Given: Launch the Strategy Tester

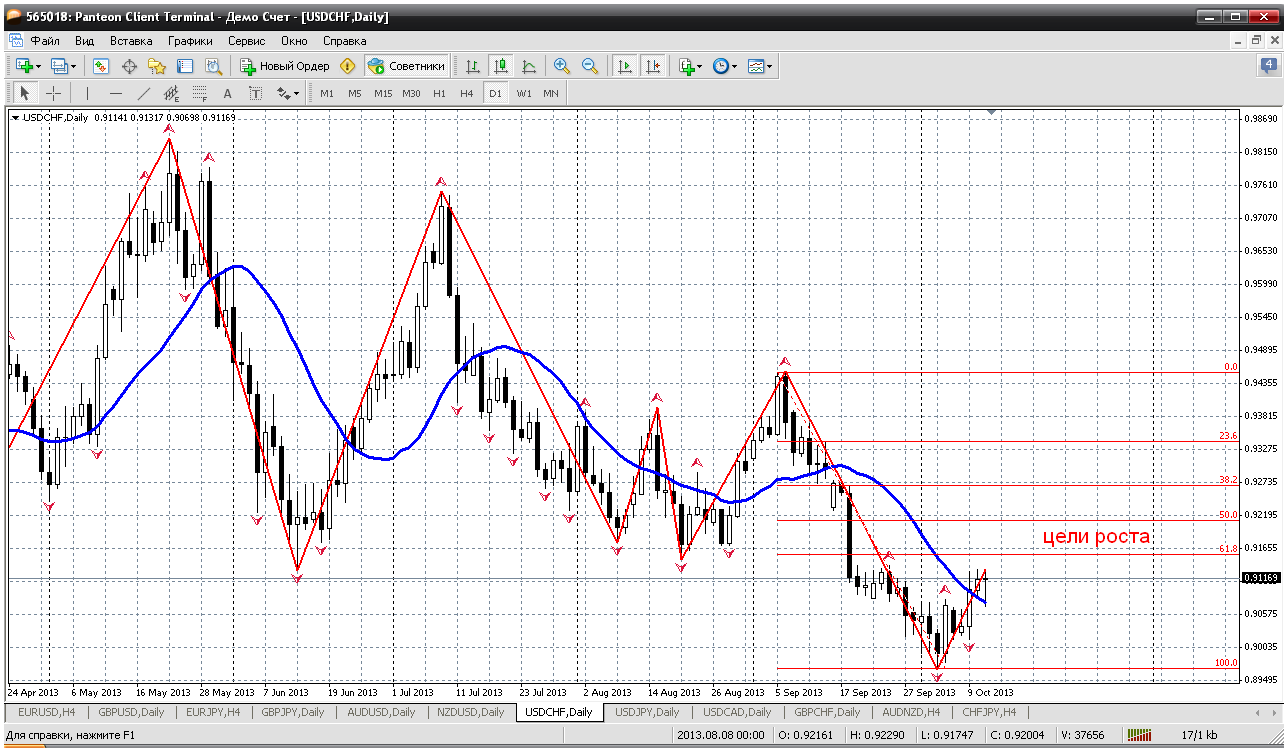Looking at the screenshot, I should coord(213,66).
